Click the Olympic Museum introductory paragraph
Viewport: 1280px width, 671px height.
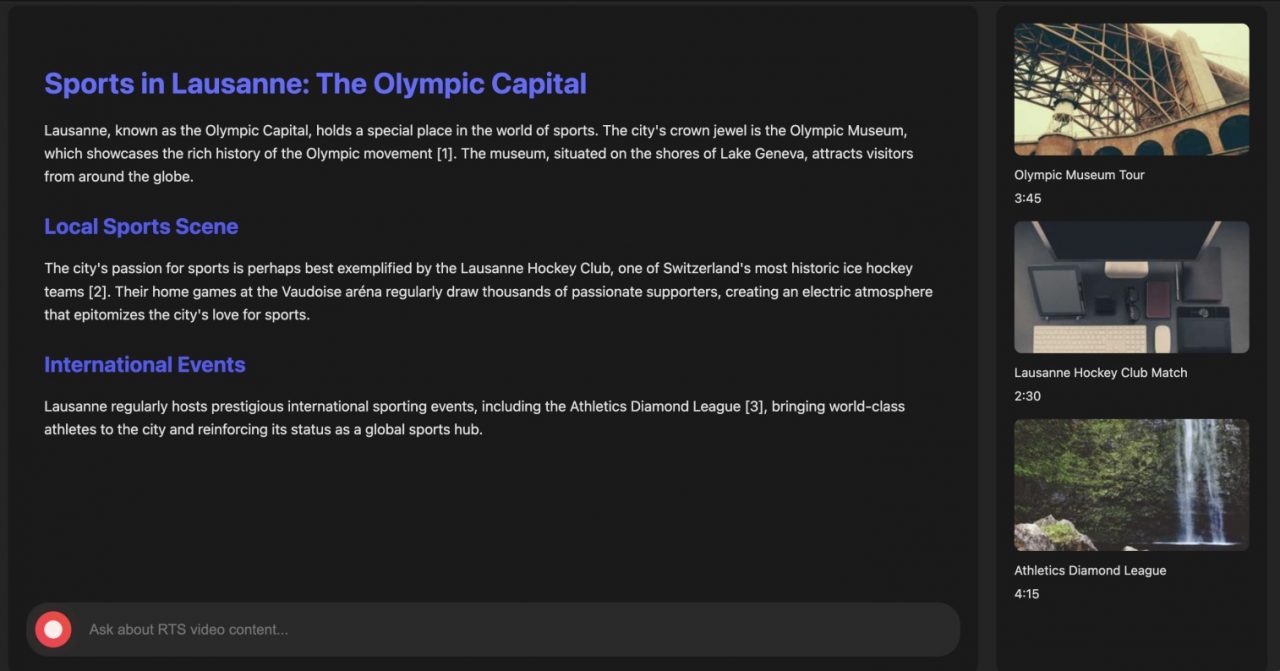[478, 154]
